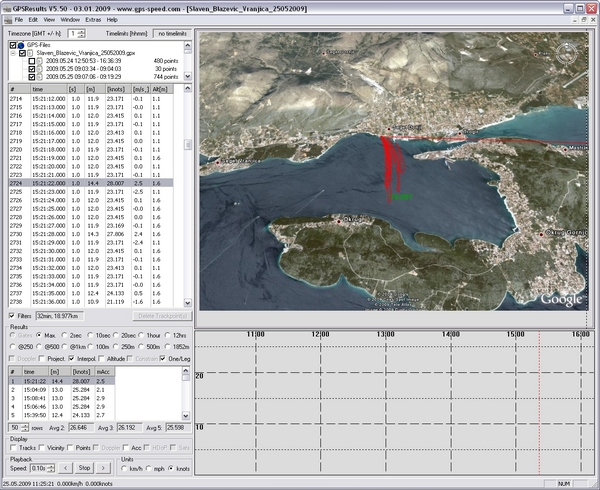Select trackpoint row 2738

coord(91,302)
